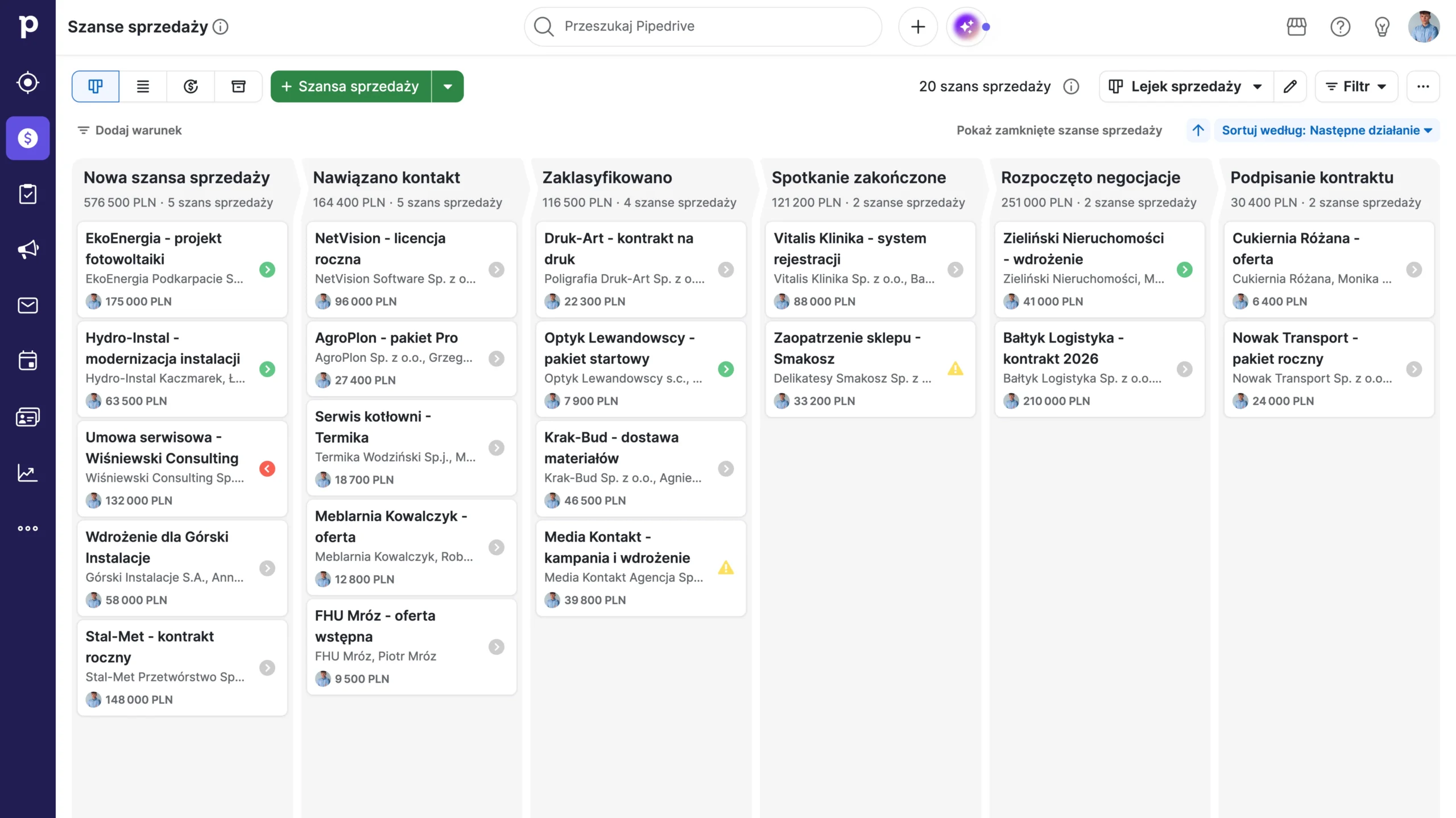The height and width of the screenshot is (818, 1456).
Task: Click info icon next to 20 szans sprzedaży
Action: tap(1072, 86)
